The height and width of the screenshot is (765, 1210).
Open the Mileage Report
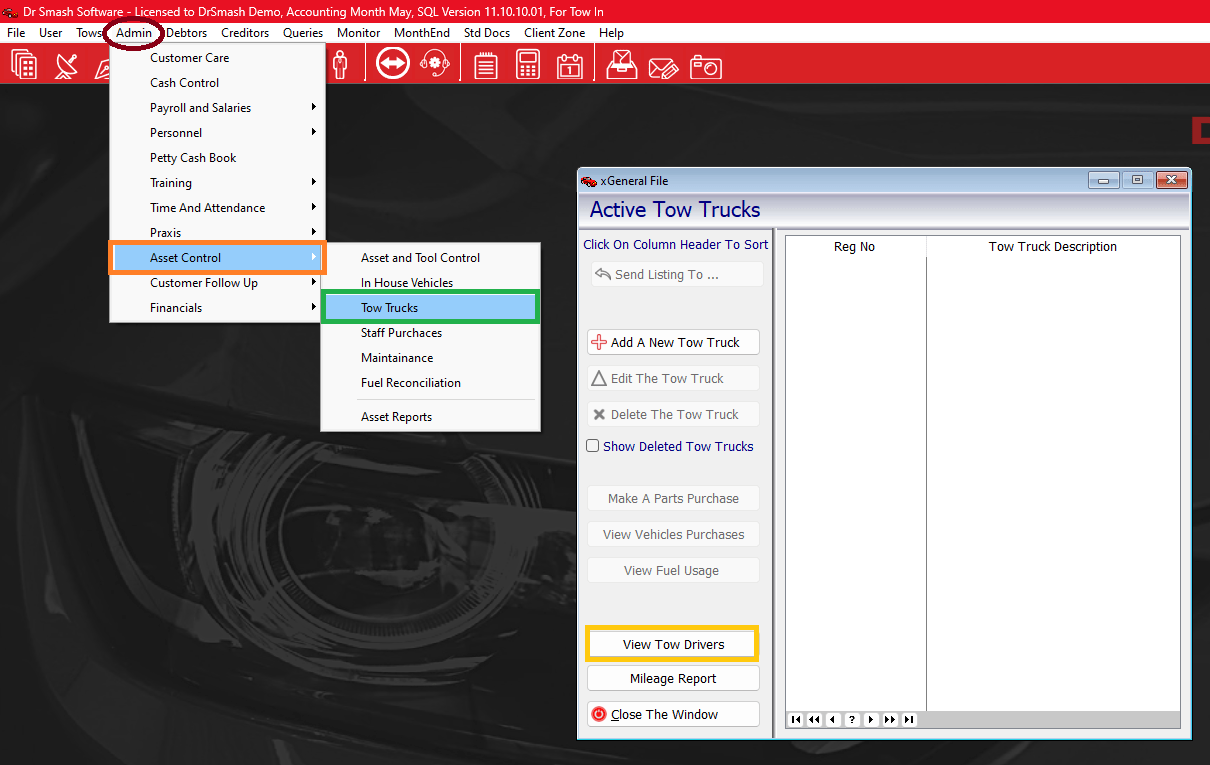click(x=672, y=678)
